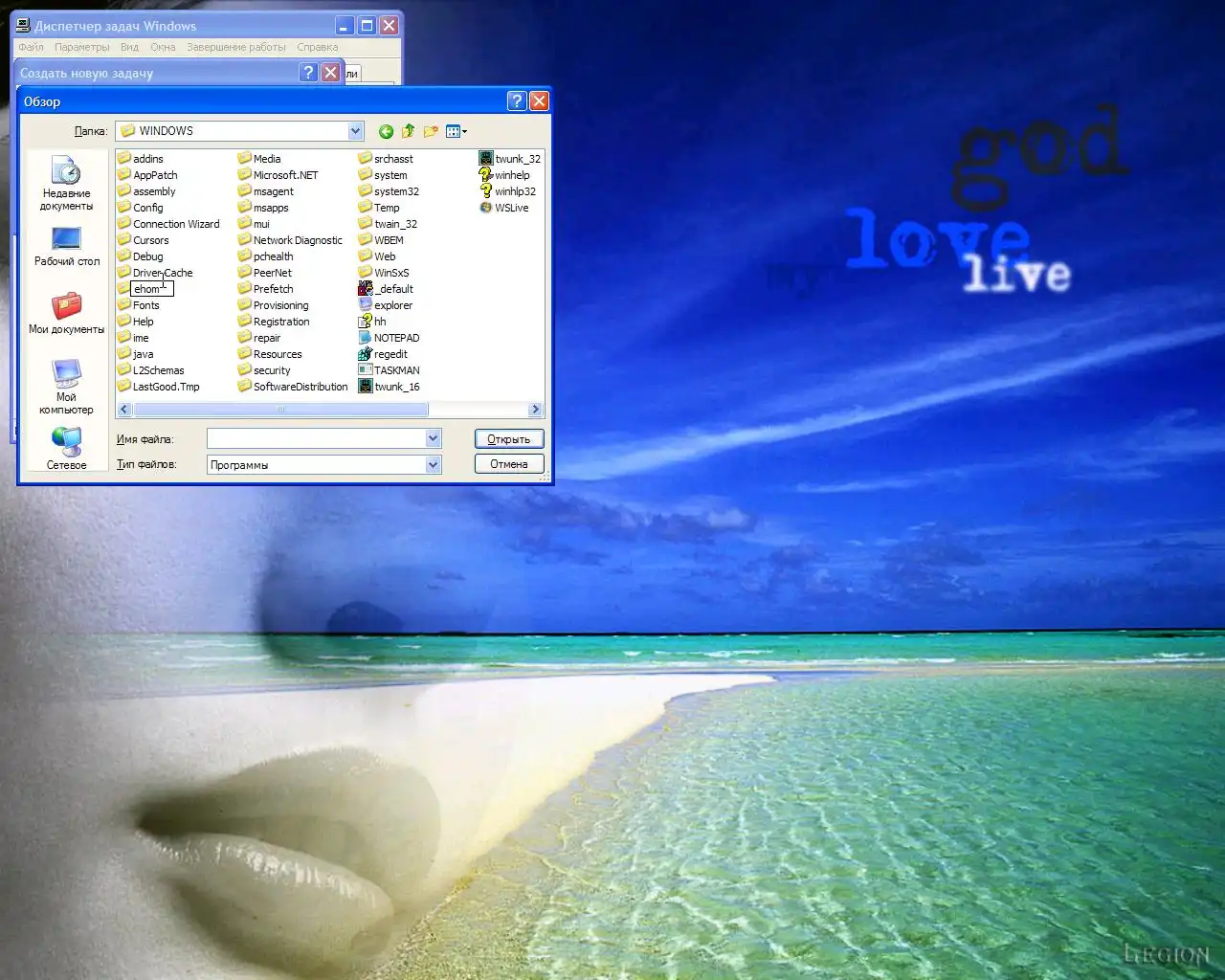The width and height of the screenshot is (1225, 980).
Task: Select the WBEM folder
Action: pos(381,240)
